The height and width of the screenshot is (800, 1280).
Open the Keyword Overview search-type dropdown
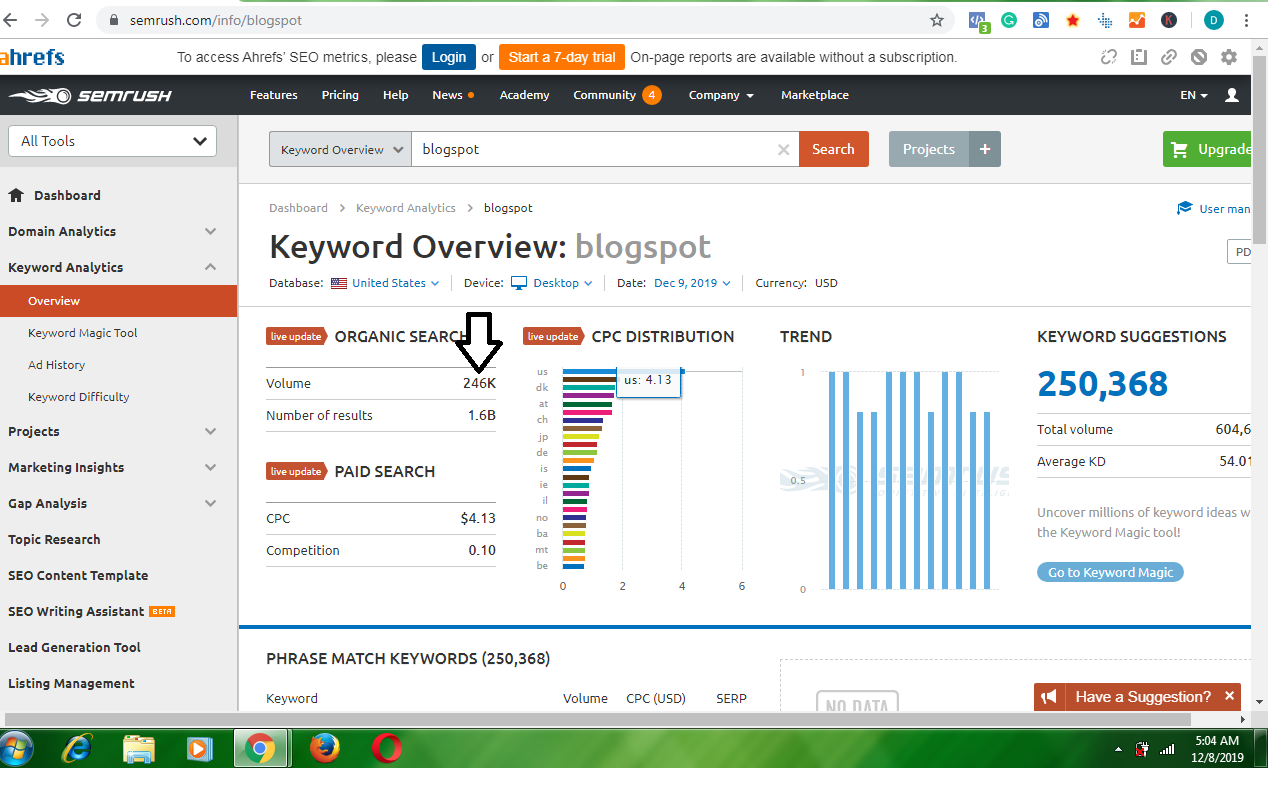[340, 149]
